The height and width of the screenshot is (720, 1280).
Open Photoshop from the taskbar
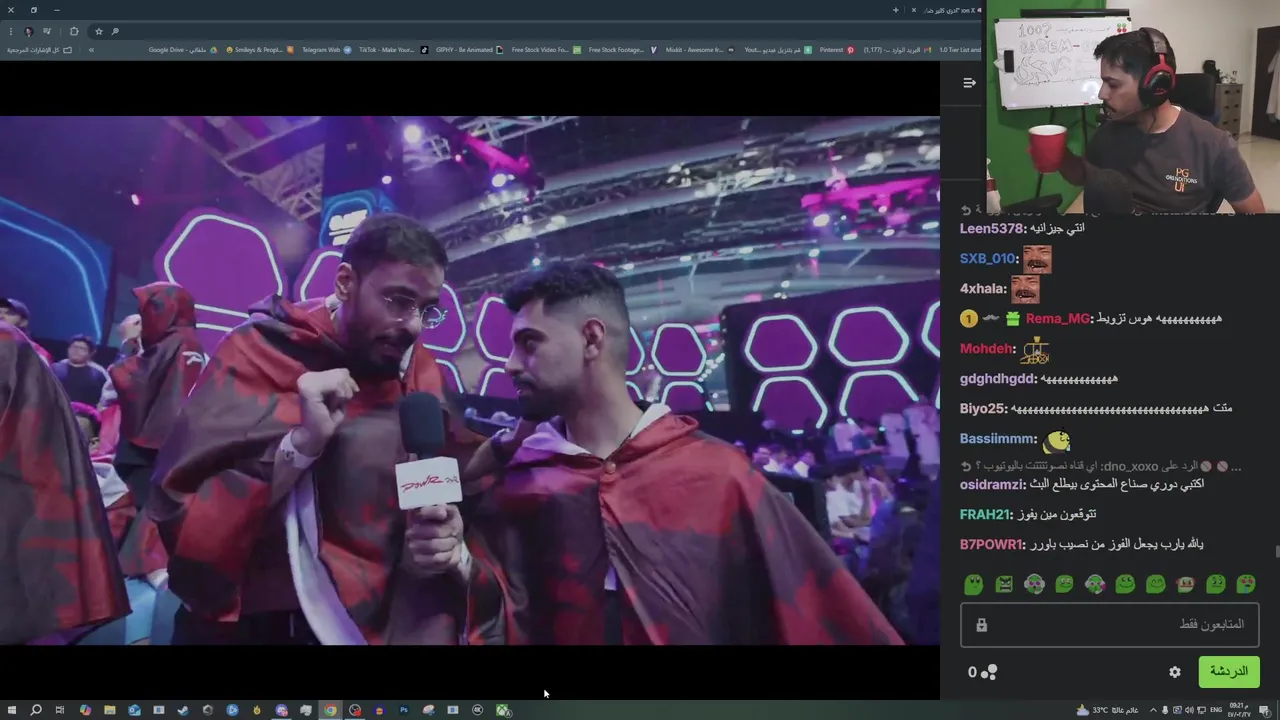(404, 710)
